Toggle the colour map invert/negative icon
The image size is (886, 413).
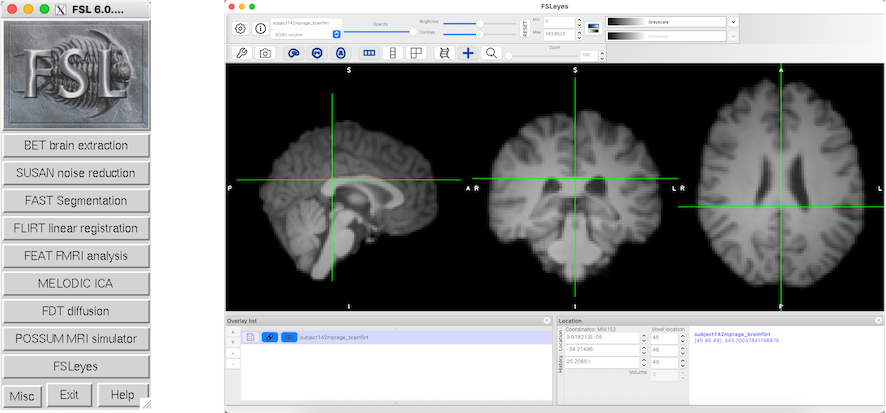pos(593,28)
